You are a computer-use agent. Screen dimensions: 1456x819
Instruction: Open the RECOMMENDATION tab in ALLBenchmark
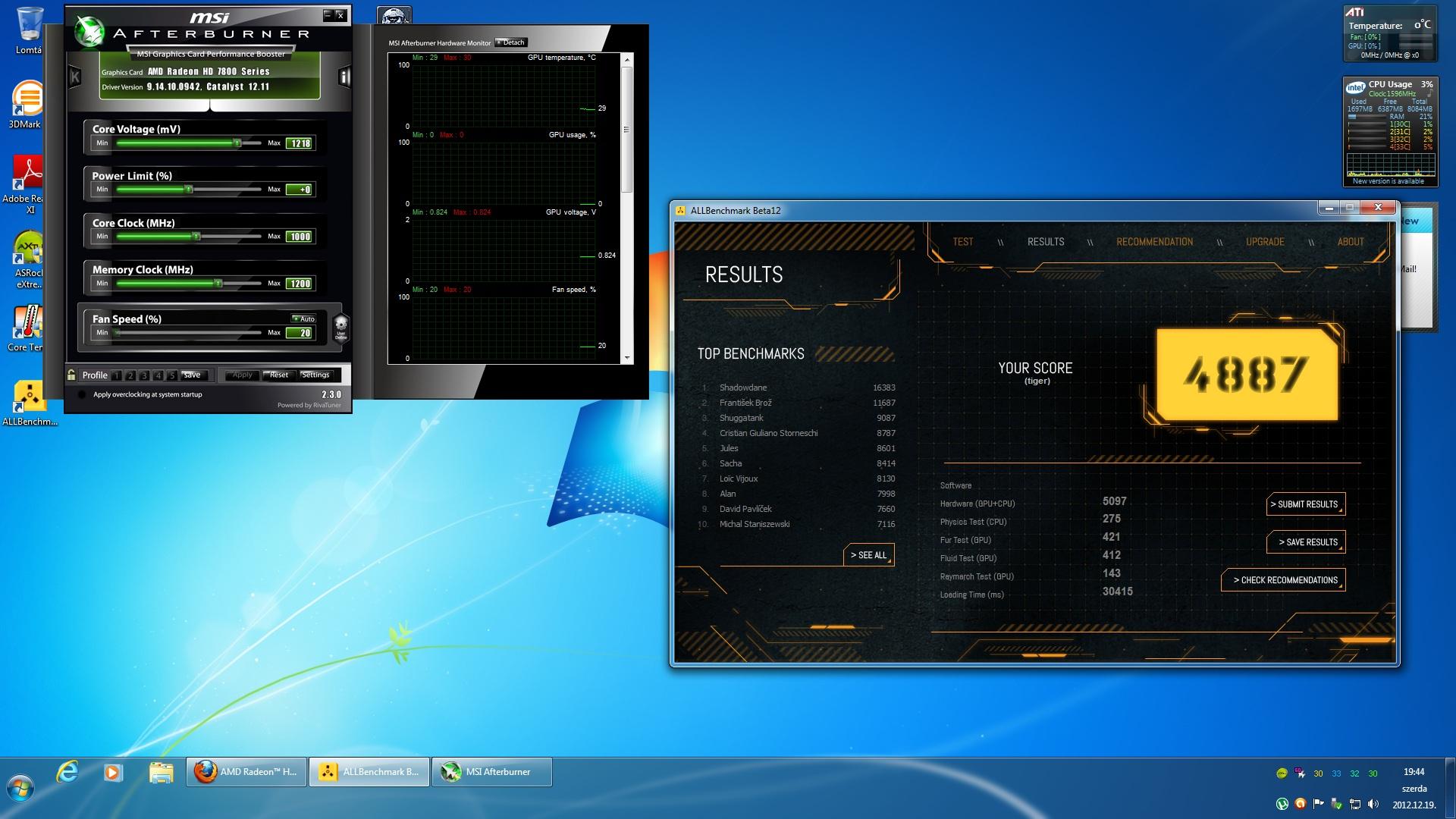1154,242
